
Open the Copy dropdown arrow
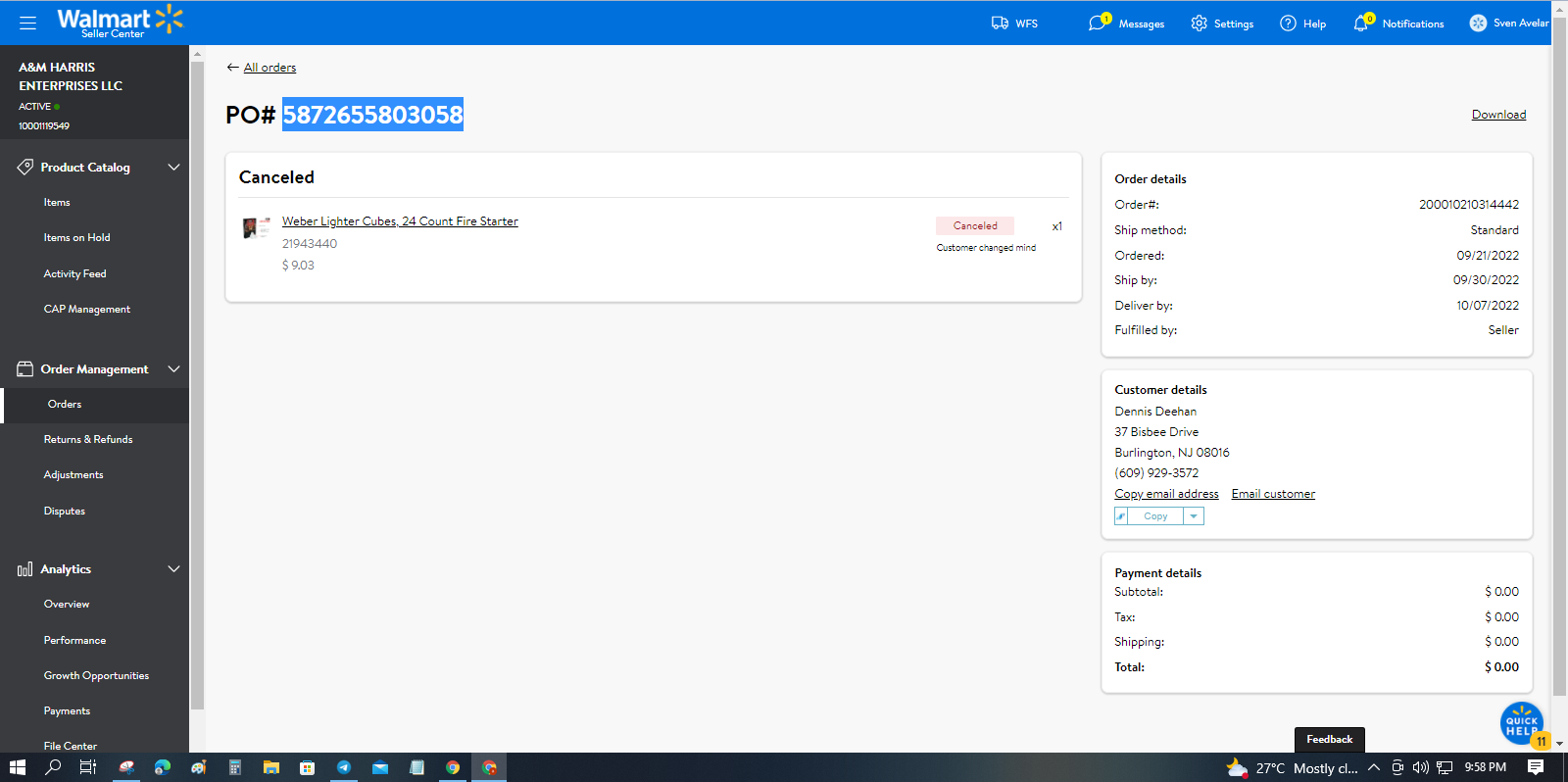tap(1194, 516)
